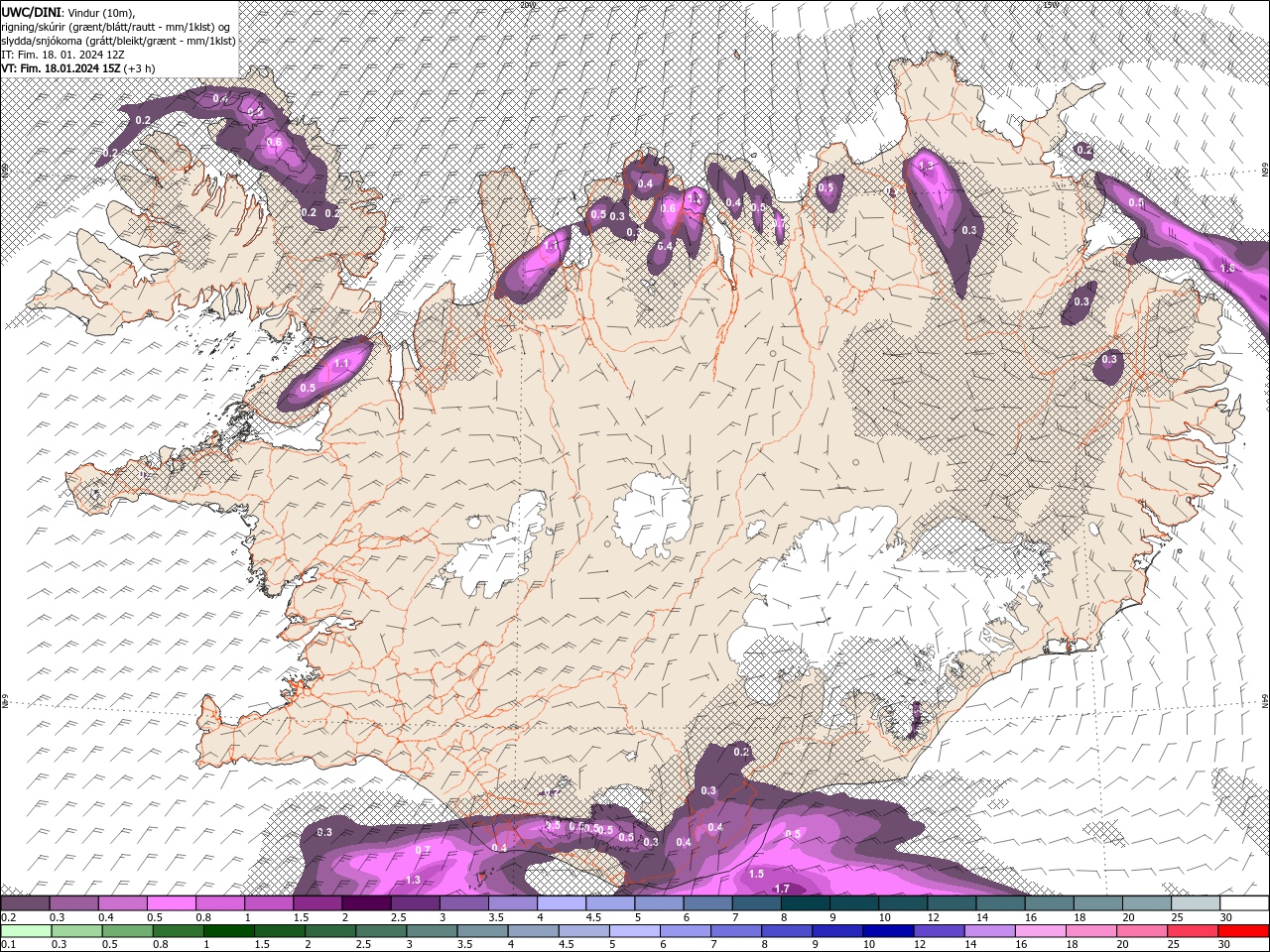Pick the top-row legend swatch between 1 and 1.5
The width and height of the screenshot is (1270, 952).
pos(268,903)
